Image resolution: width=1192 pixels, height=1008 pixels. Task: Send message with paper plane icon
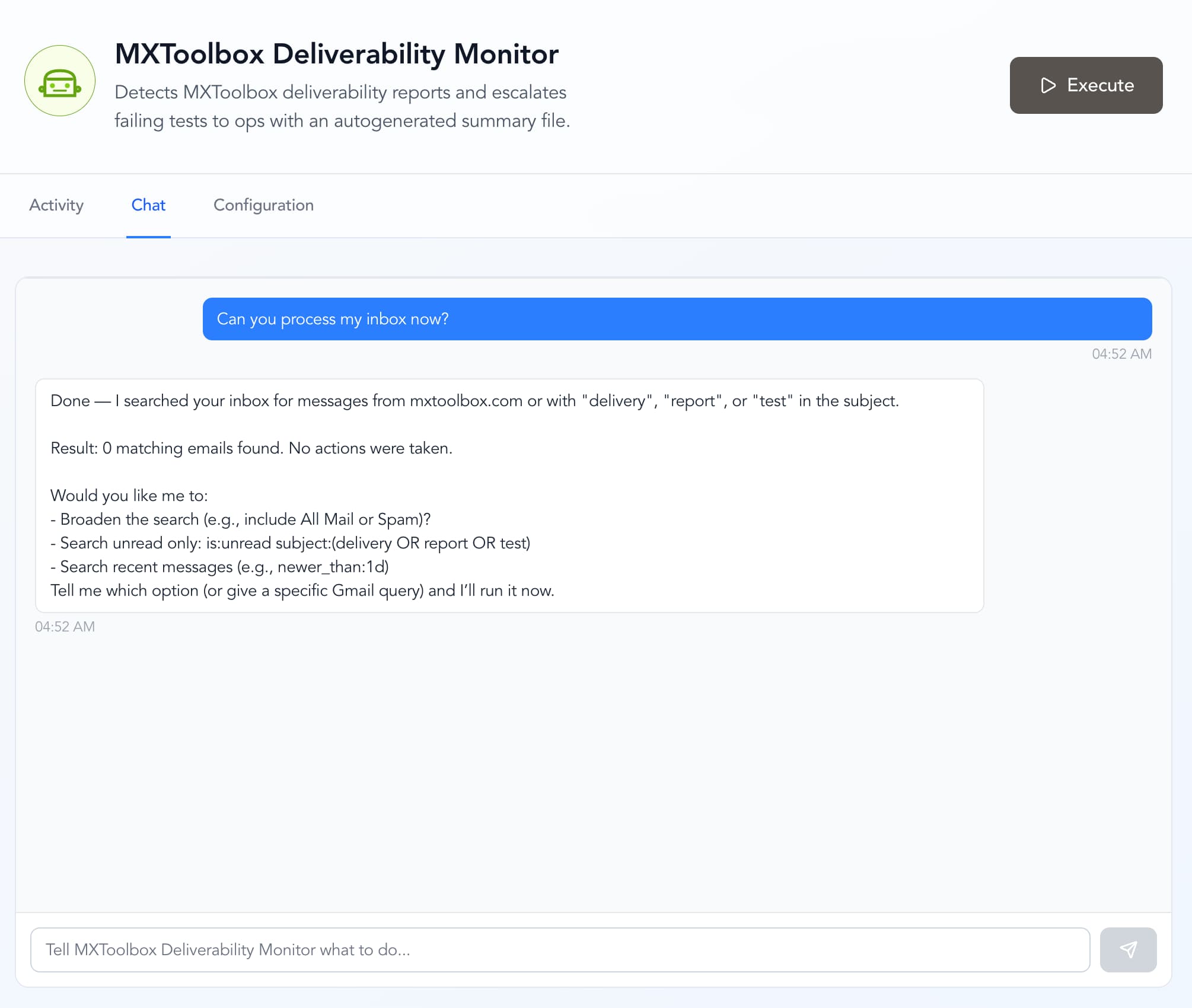pos(1127,949)
